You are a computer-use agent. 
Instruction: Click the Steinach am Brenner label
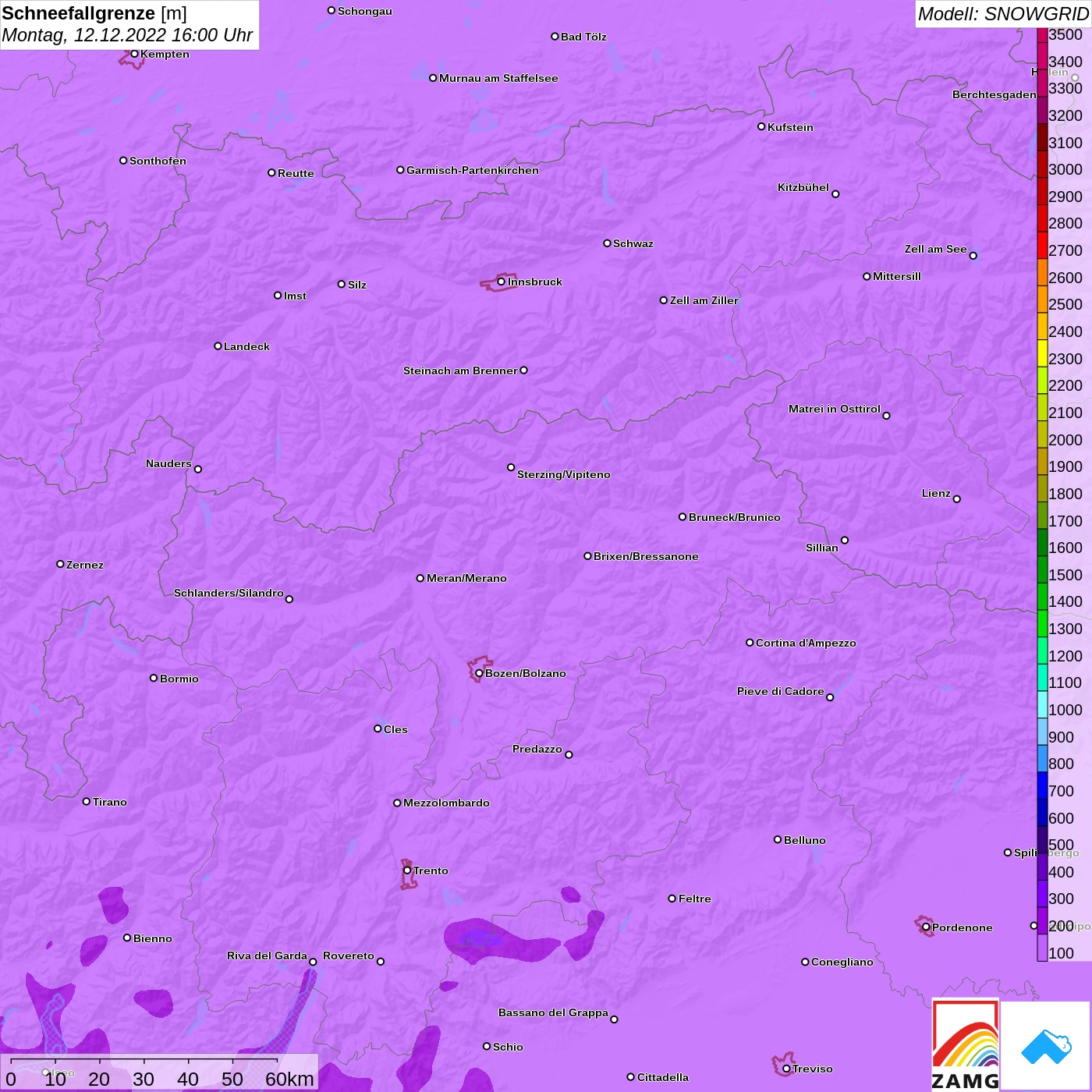460,370
